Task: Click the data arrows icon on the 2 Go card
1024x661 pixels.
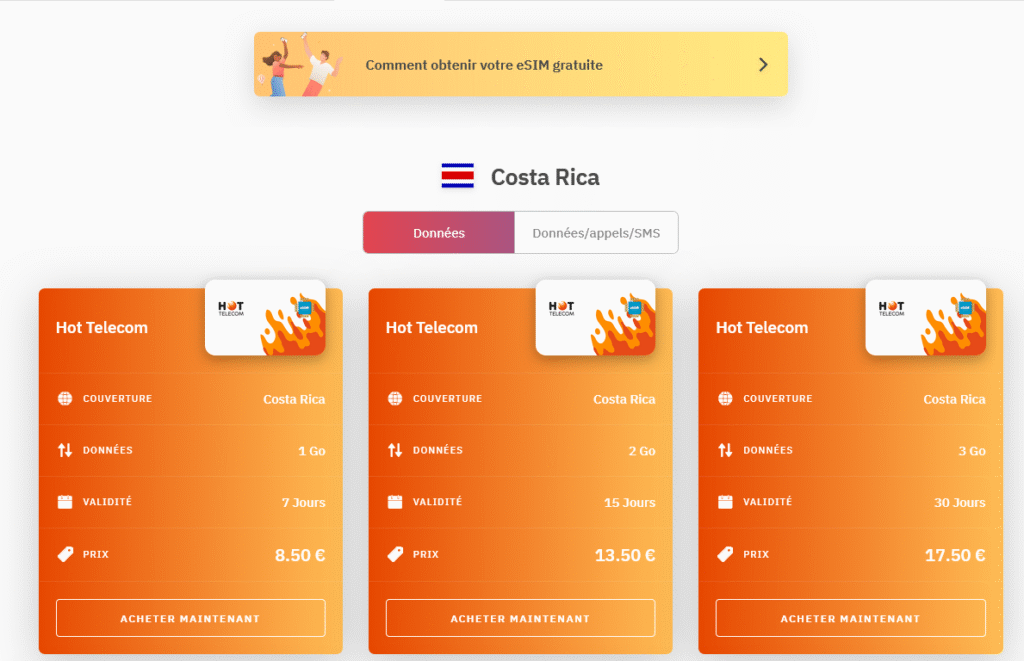Action: [393, 450]
